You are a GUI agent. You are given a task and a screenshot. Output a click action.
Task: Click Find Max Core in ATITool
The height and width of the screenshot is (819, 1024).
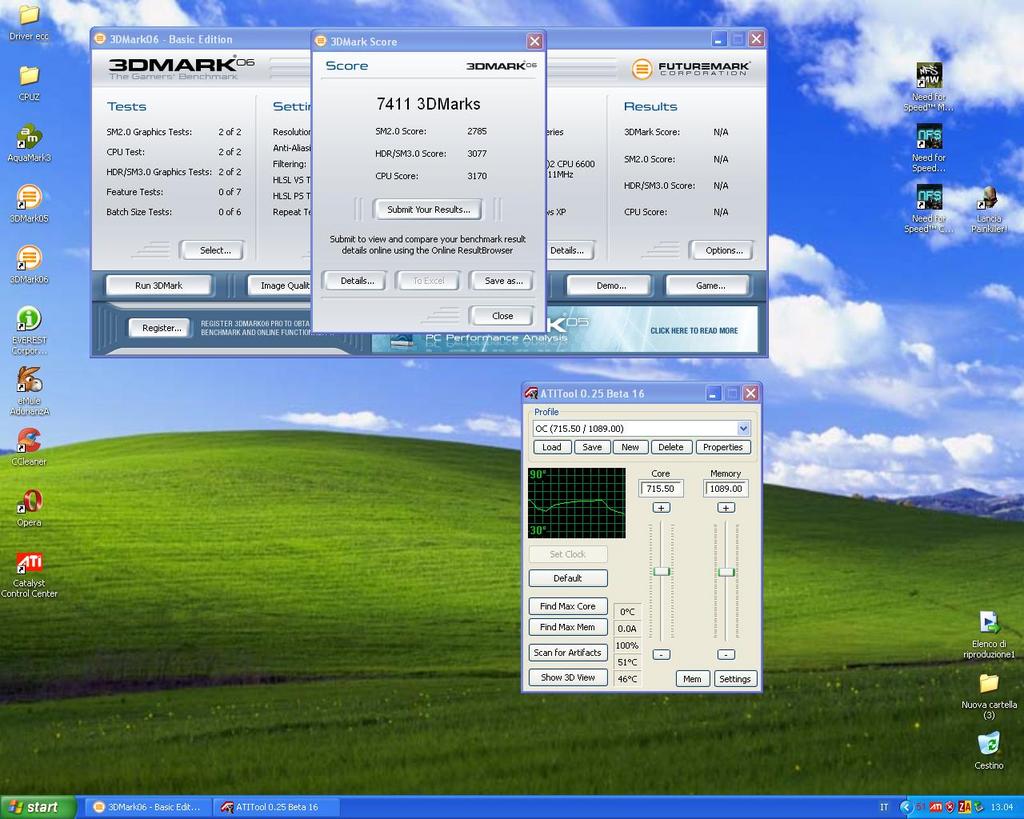point(568,606)
